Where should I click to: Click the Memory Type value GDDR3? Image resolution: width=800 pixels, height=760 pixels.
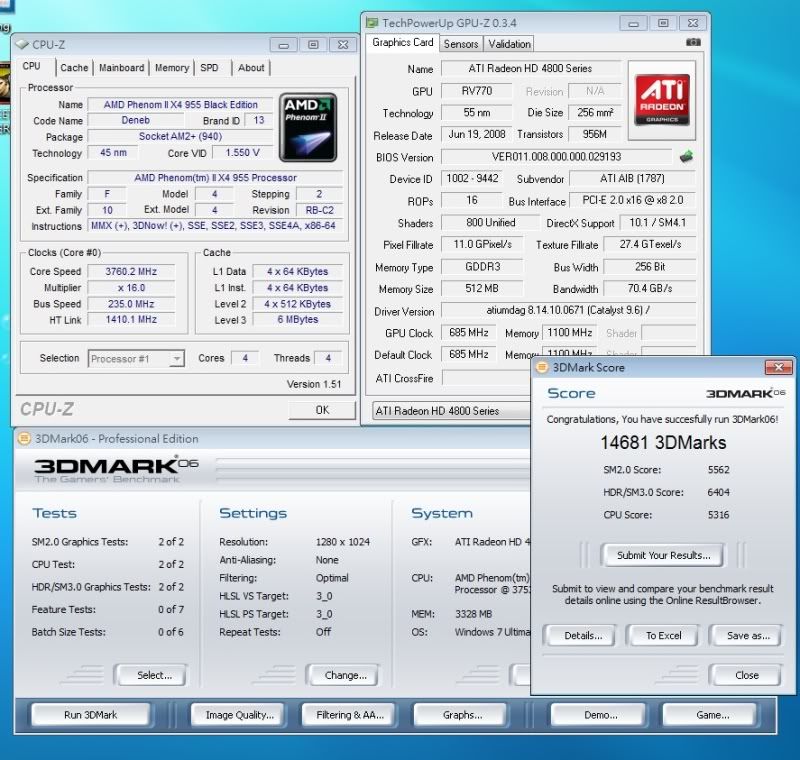click(x=482, y=266)
